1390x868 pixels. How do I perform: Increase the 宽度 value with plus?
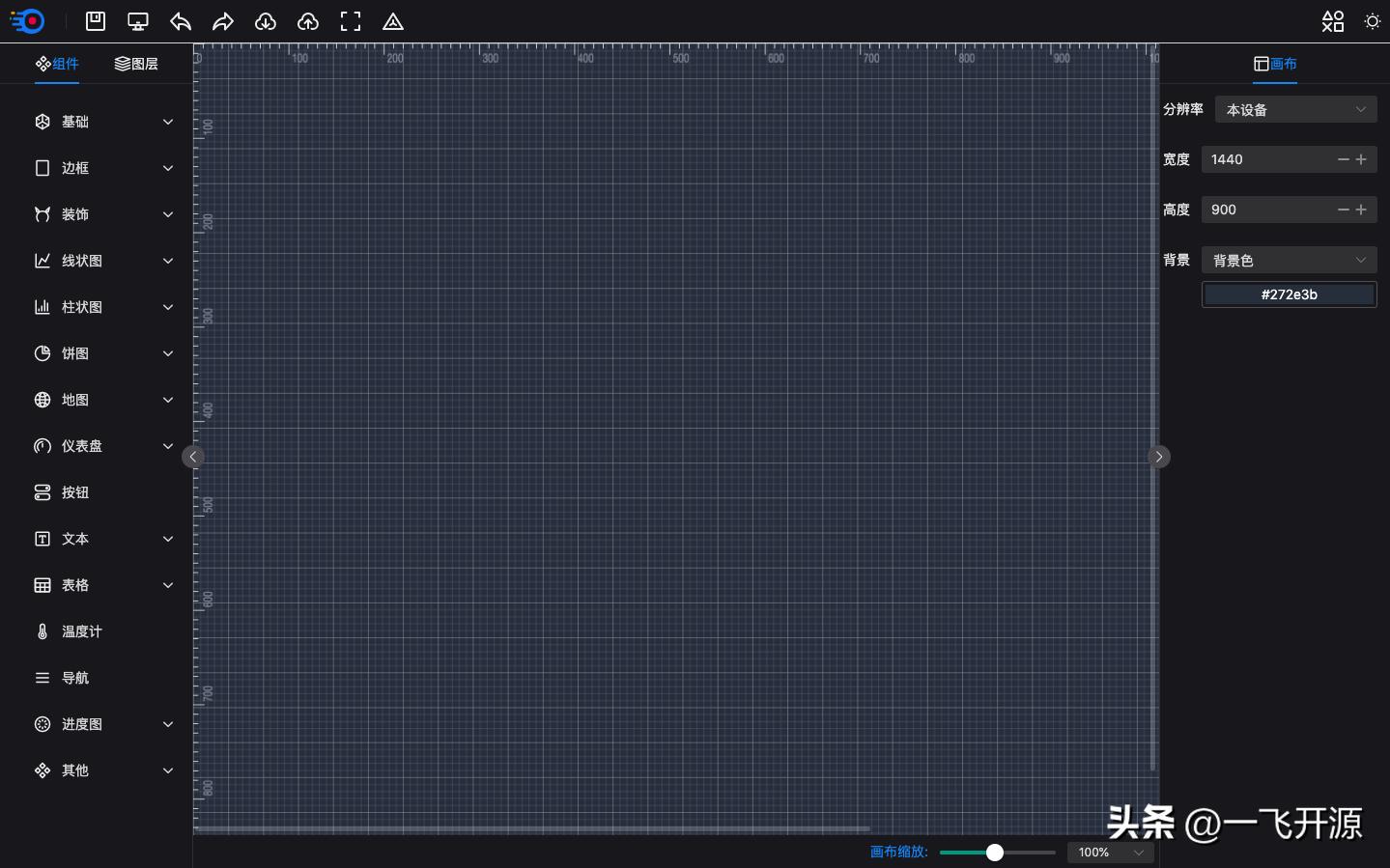point(1361,159)
